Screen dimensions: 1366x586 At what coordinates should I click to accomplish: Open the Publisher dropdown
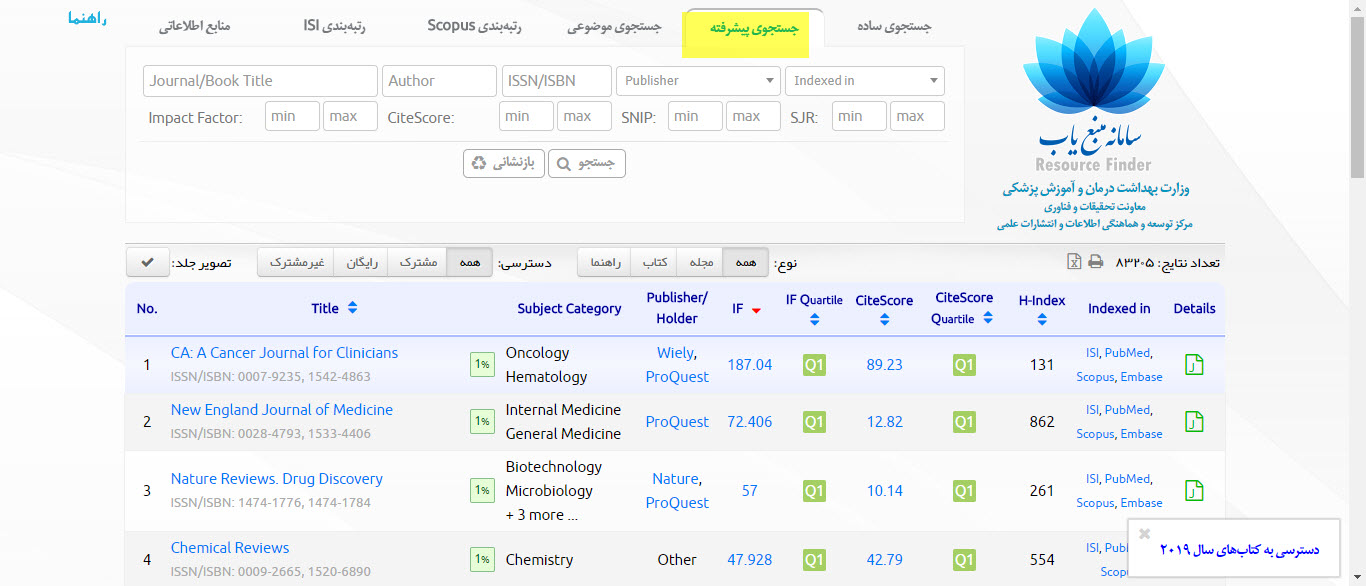point(698,81)
